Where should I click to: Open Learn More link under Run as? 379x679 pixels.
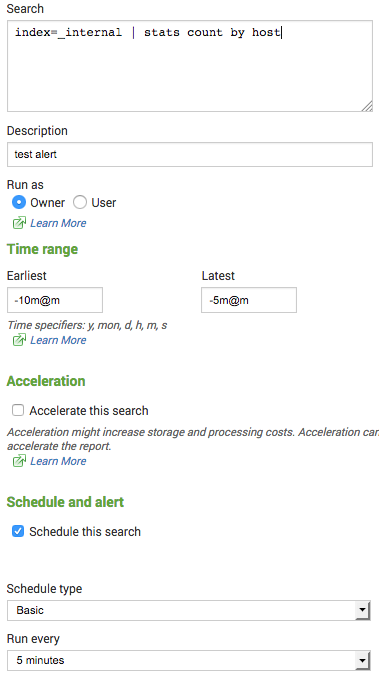[x=58, y=223]
